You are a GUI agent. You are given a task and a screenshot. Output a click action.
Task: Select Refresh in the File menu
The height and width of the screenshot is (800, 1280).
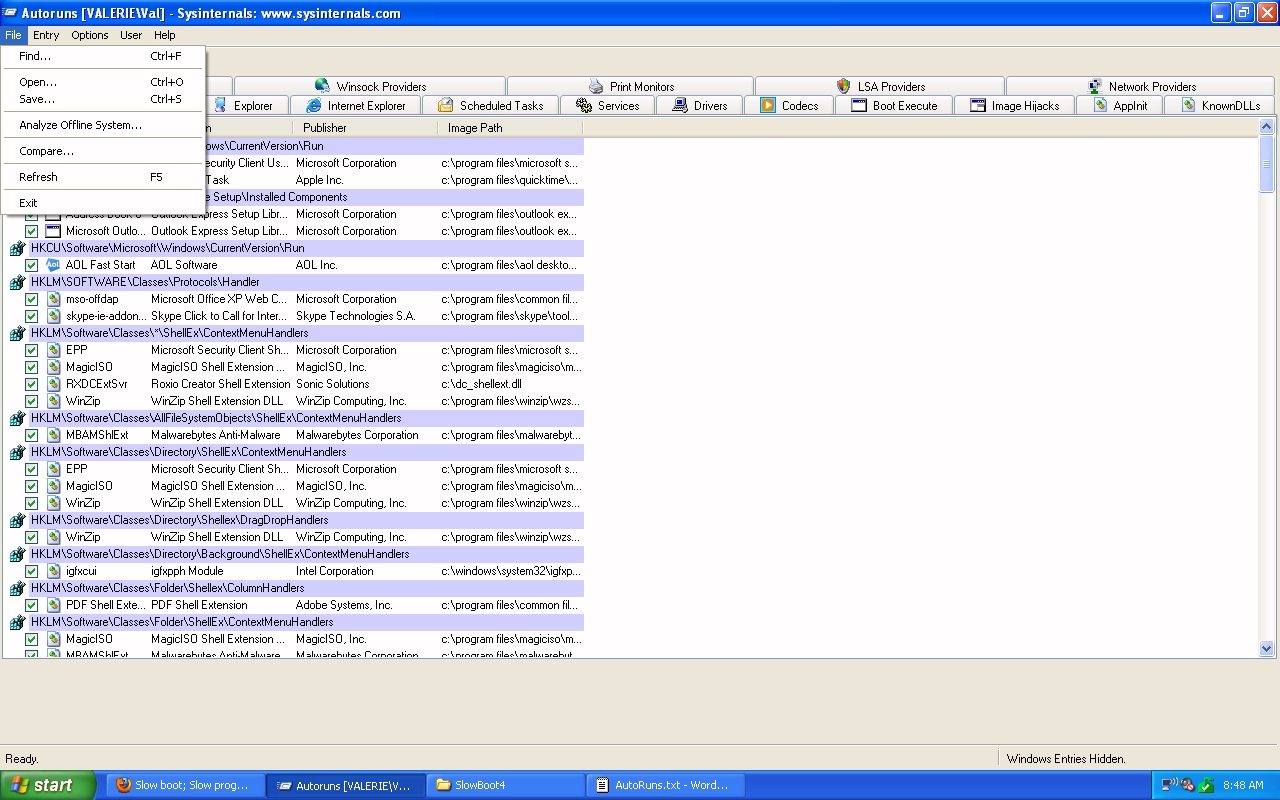pyautogui.click(x=104, y=177)
